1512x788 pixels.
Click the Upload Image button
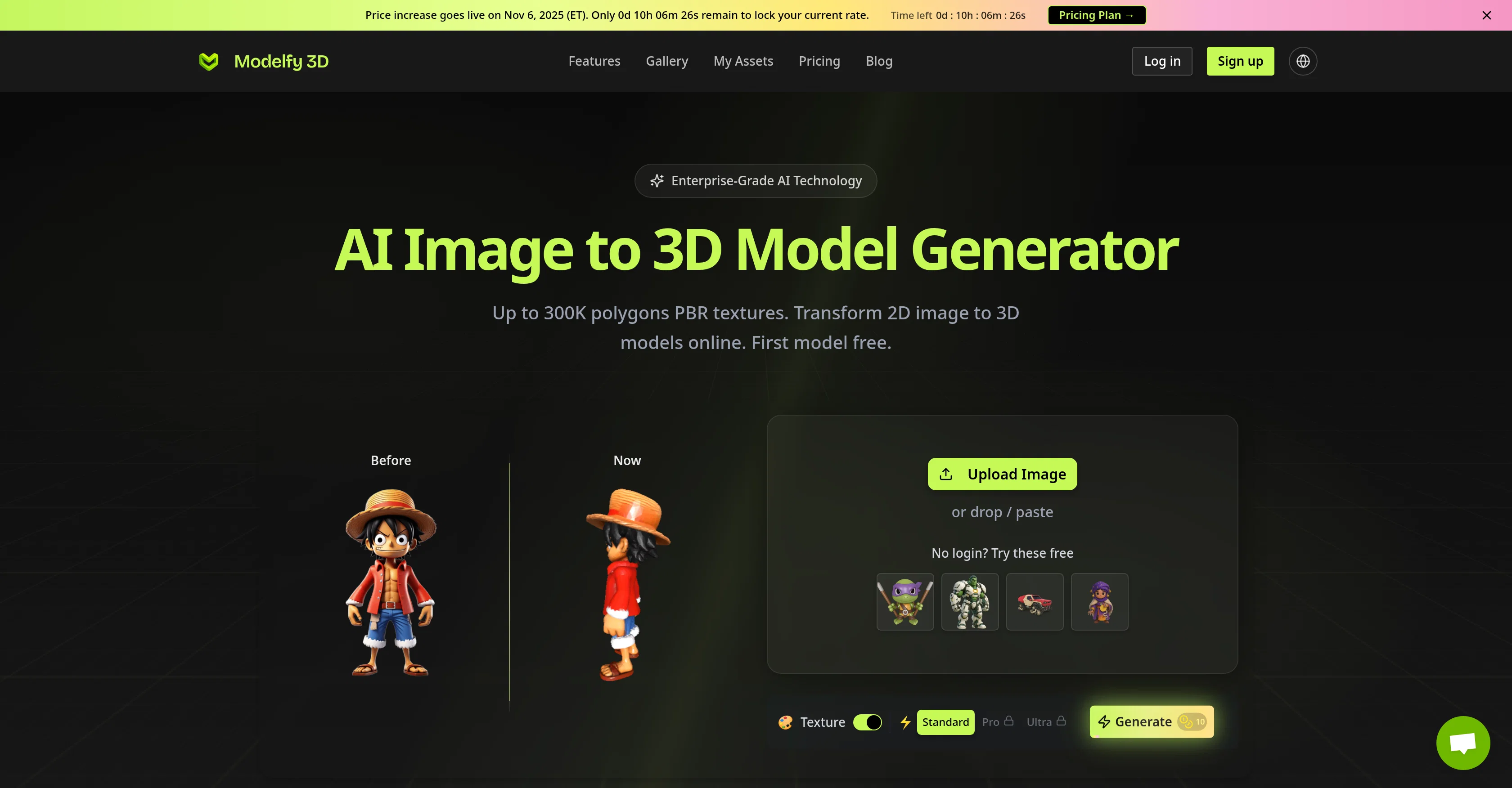(1002, 474)
